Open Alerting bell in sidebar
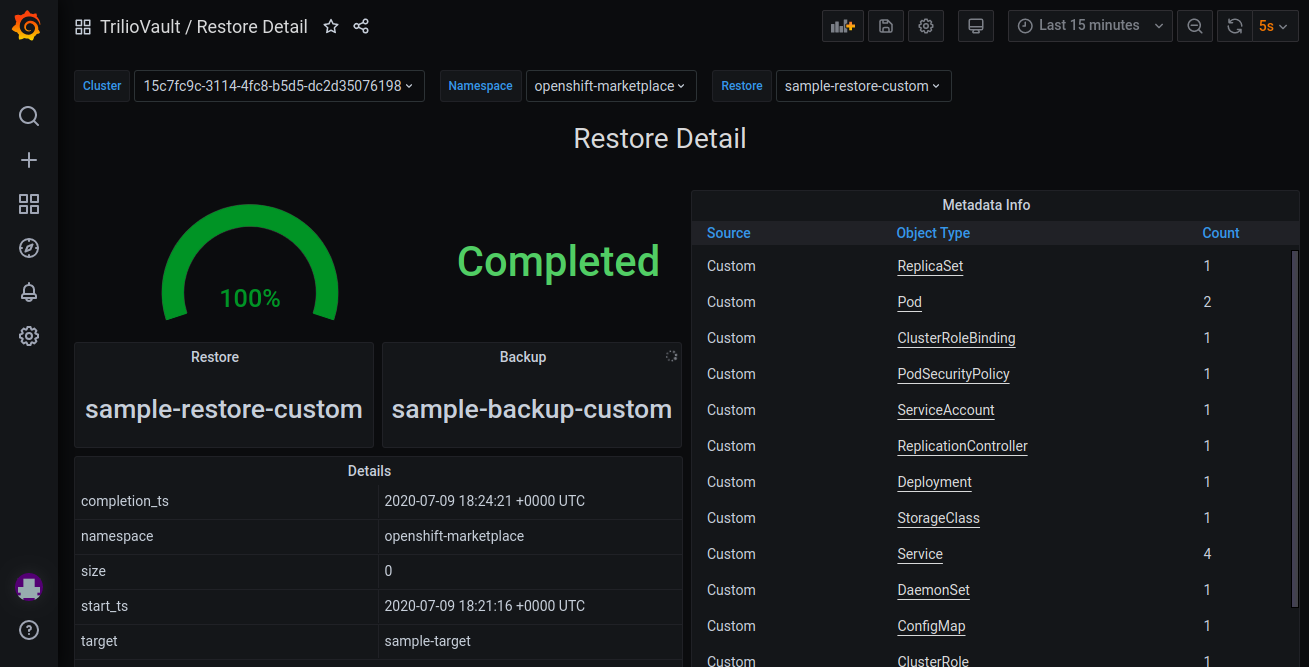 (29, 292)
